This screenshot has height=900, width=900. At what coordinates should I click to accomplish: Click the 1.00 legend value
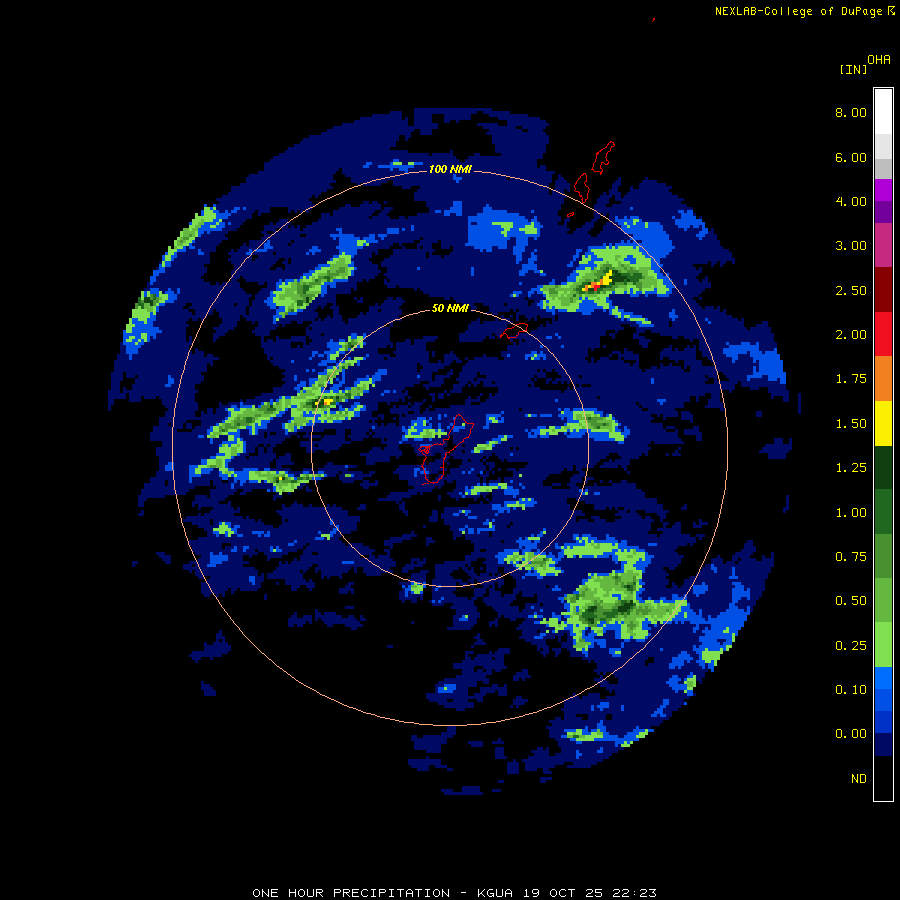[851, 513]
